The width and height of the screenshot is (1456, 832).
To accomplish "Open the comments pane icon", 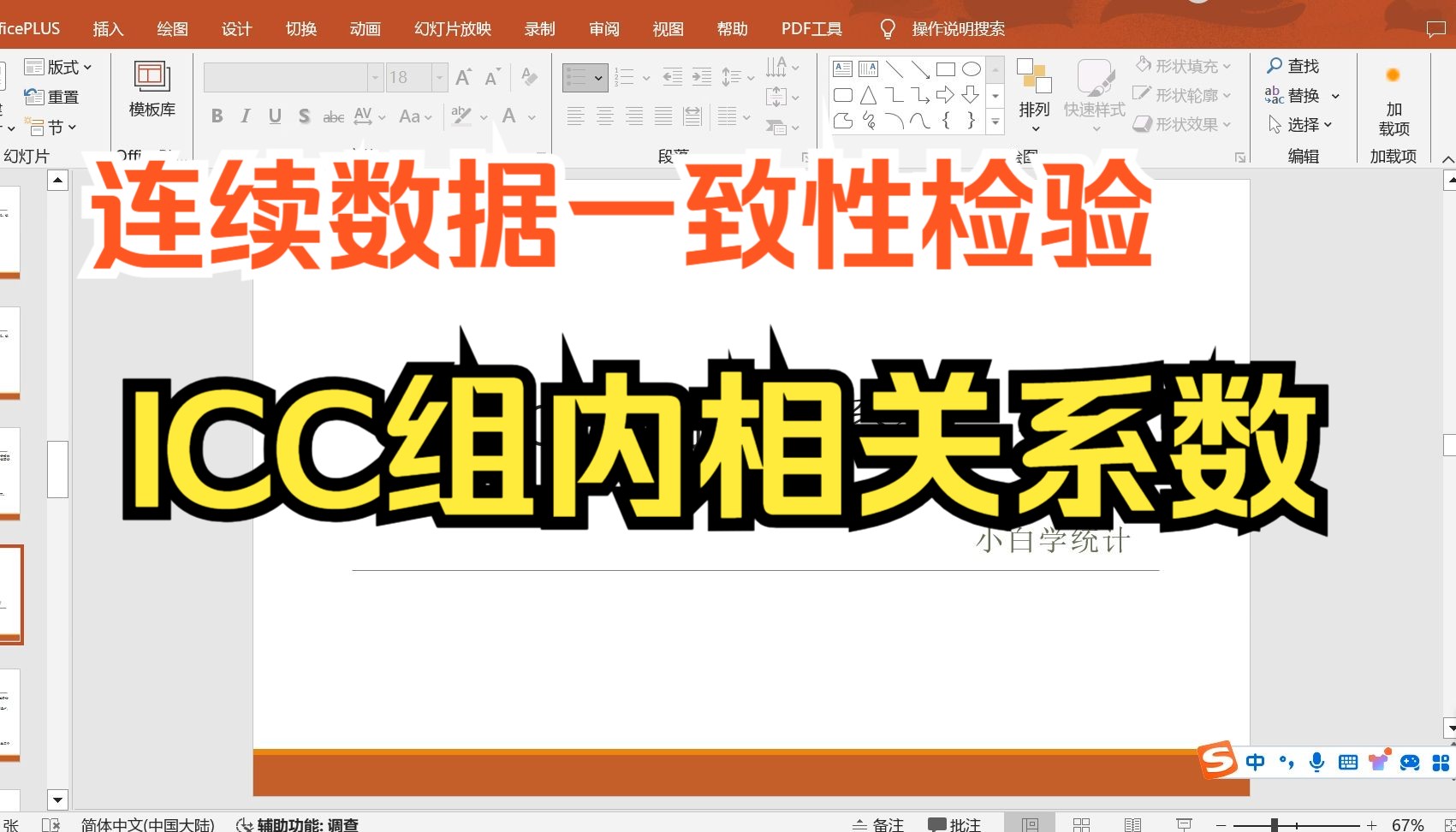I will (1435, 29).
